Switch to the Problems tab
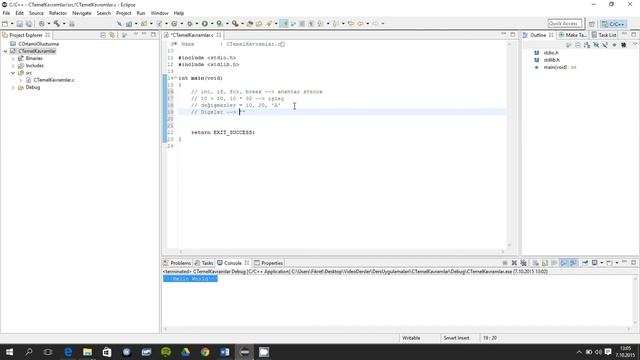The image size is (640, 360). pyautogui.click(x=177, y=263)
